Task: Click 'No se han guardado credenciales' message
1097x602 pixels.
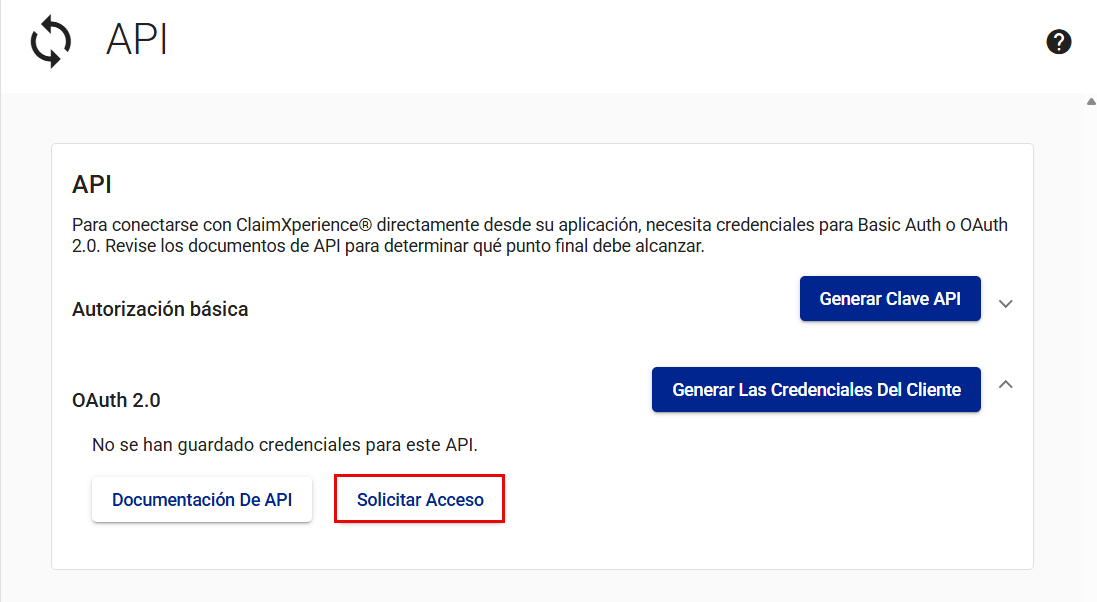Action: click(285, 445)
